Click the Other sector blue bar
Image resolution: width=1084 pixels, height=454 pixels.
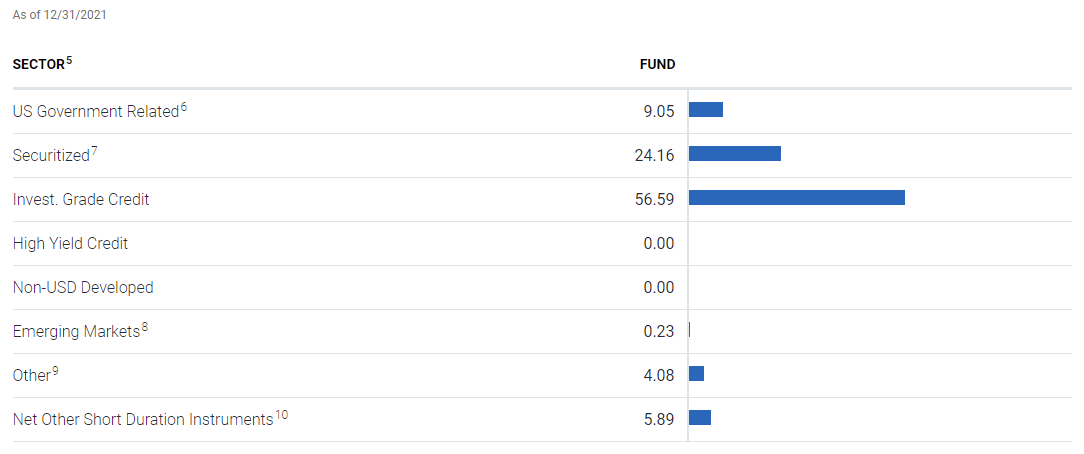(x=696, y=374)
